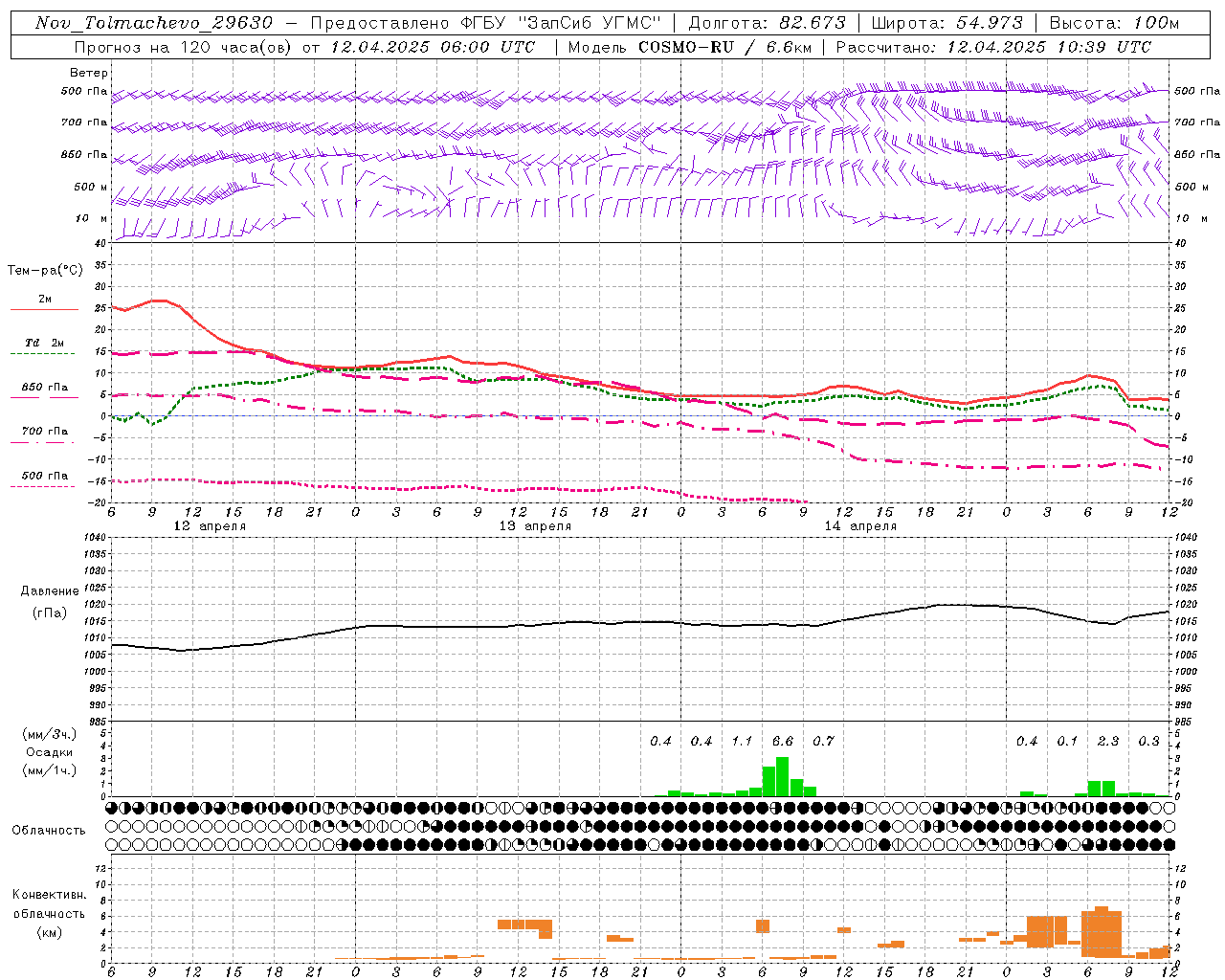Click the Долгота: 82.673 value
Image resolution: width=1225 pixels, height=980 pixels.
click(x=768, y=23)
